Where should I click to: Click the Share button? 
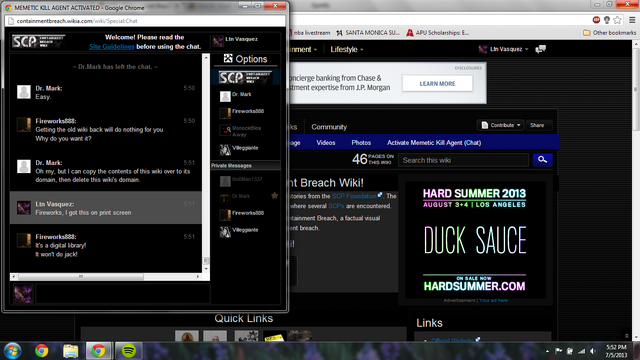[537, 125]
